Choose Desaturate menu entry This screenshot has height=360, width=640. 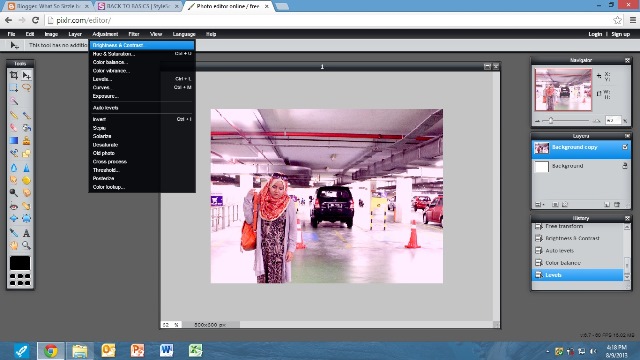coord(142,145)
